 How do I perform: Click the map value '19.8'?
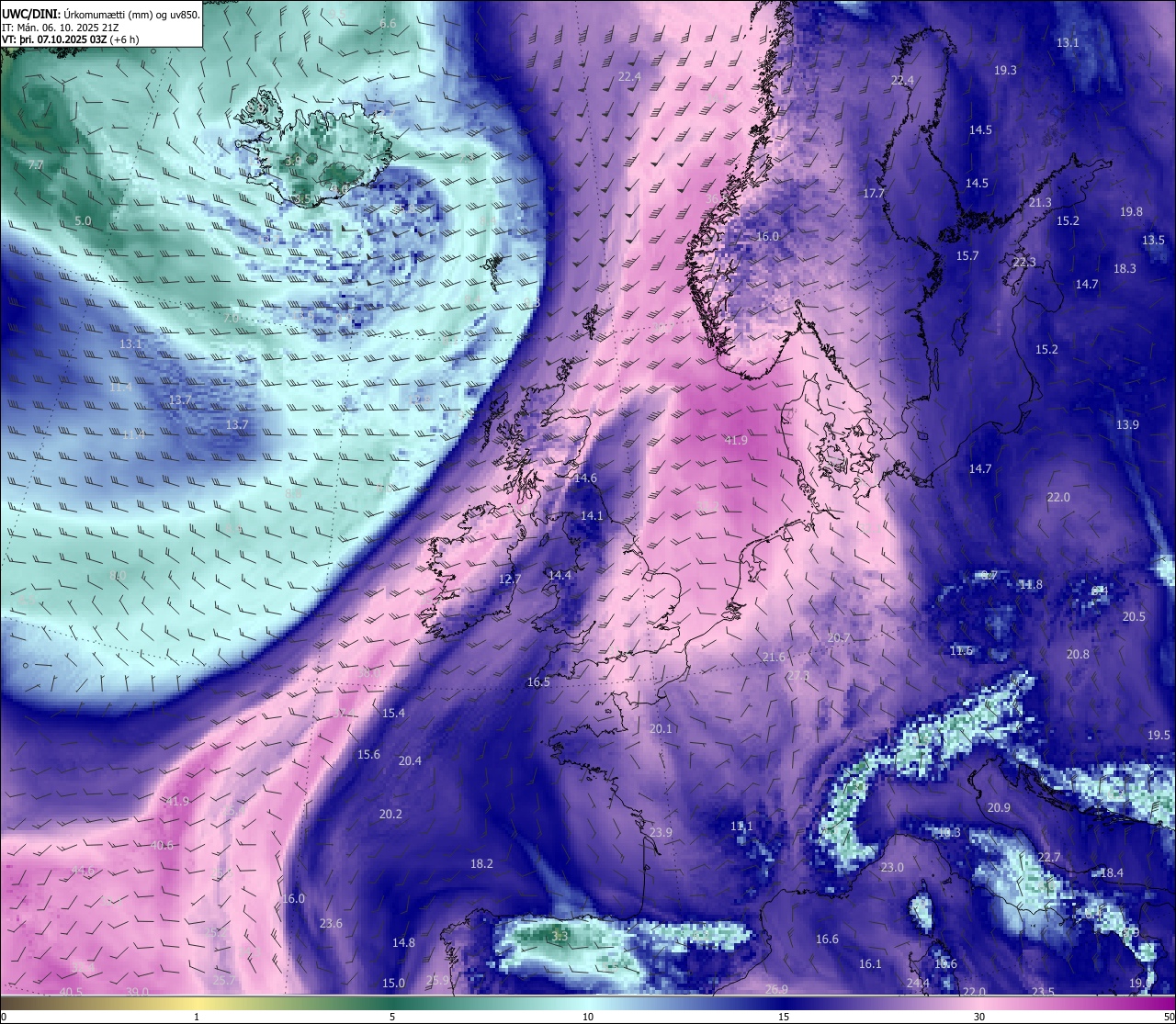1131,212
